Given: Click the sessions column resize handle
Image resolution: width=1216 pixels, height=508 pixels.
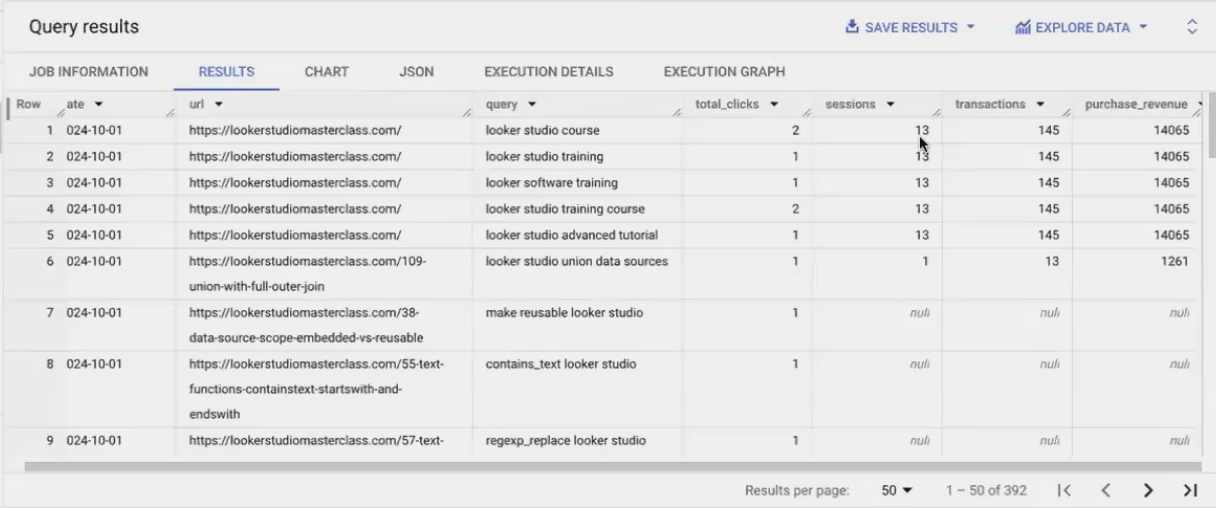Looking at the screenshot, I should click(x=937, y=113).
